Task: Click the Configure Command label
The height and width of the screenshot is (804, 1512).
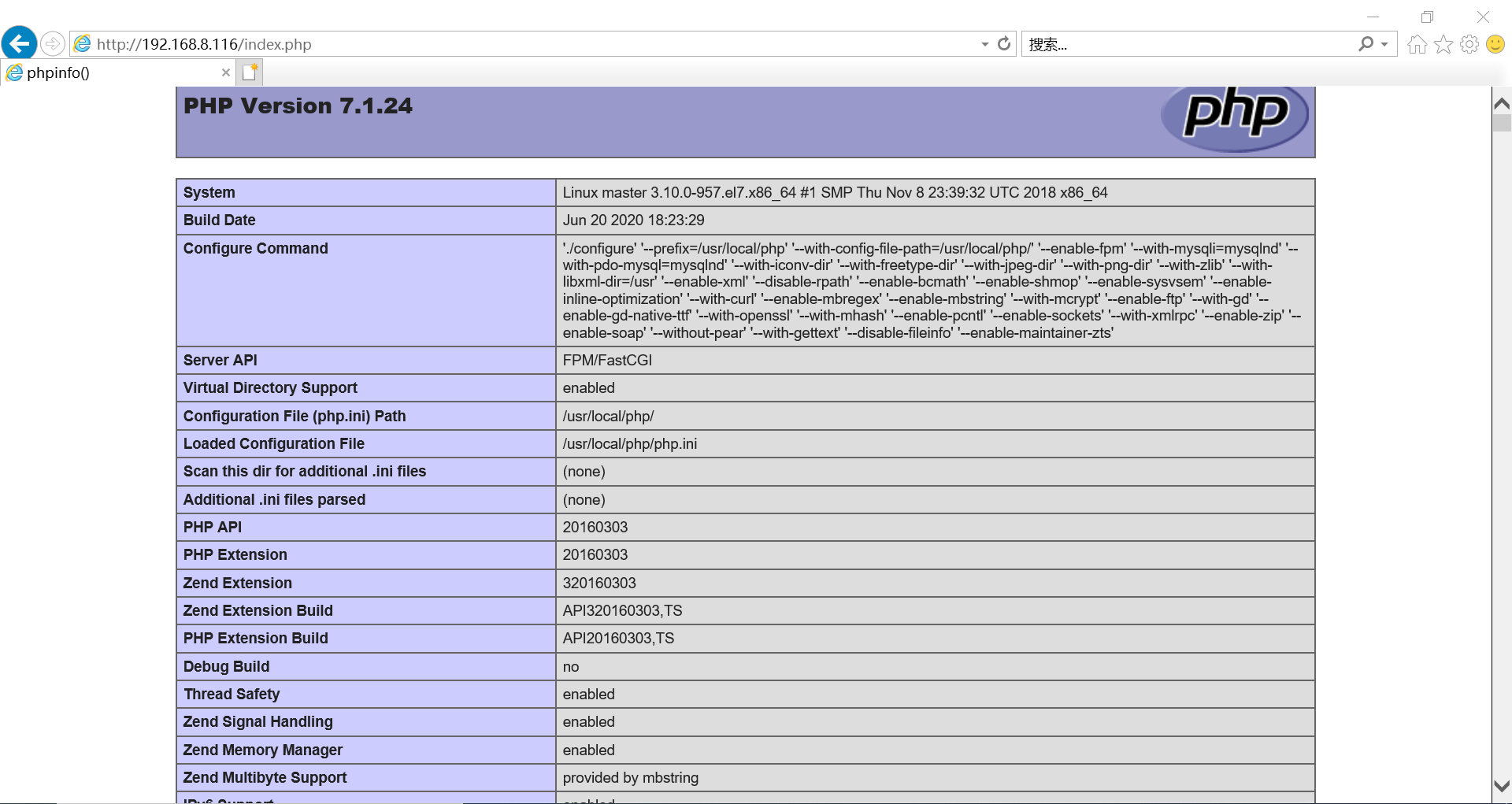Action: pyautogui.click(x=255, y=248)
